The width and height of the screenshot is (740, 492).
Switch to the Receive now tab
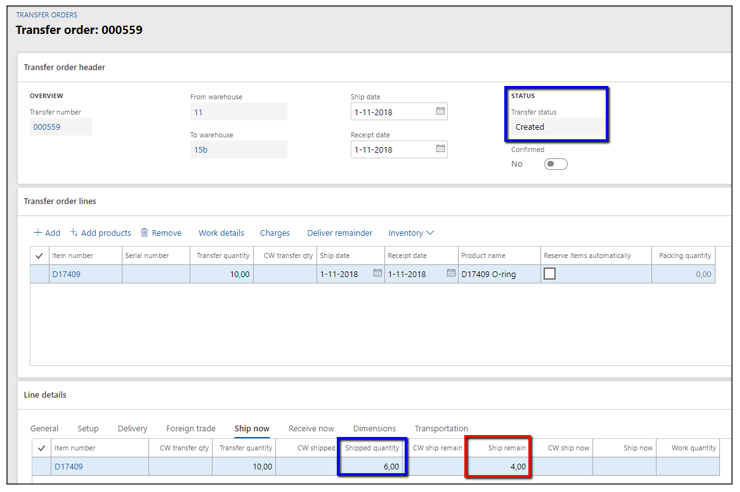click(x=311, y=429)
